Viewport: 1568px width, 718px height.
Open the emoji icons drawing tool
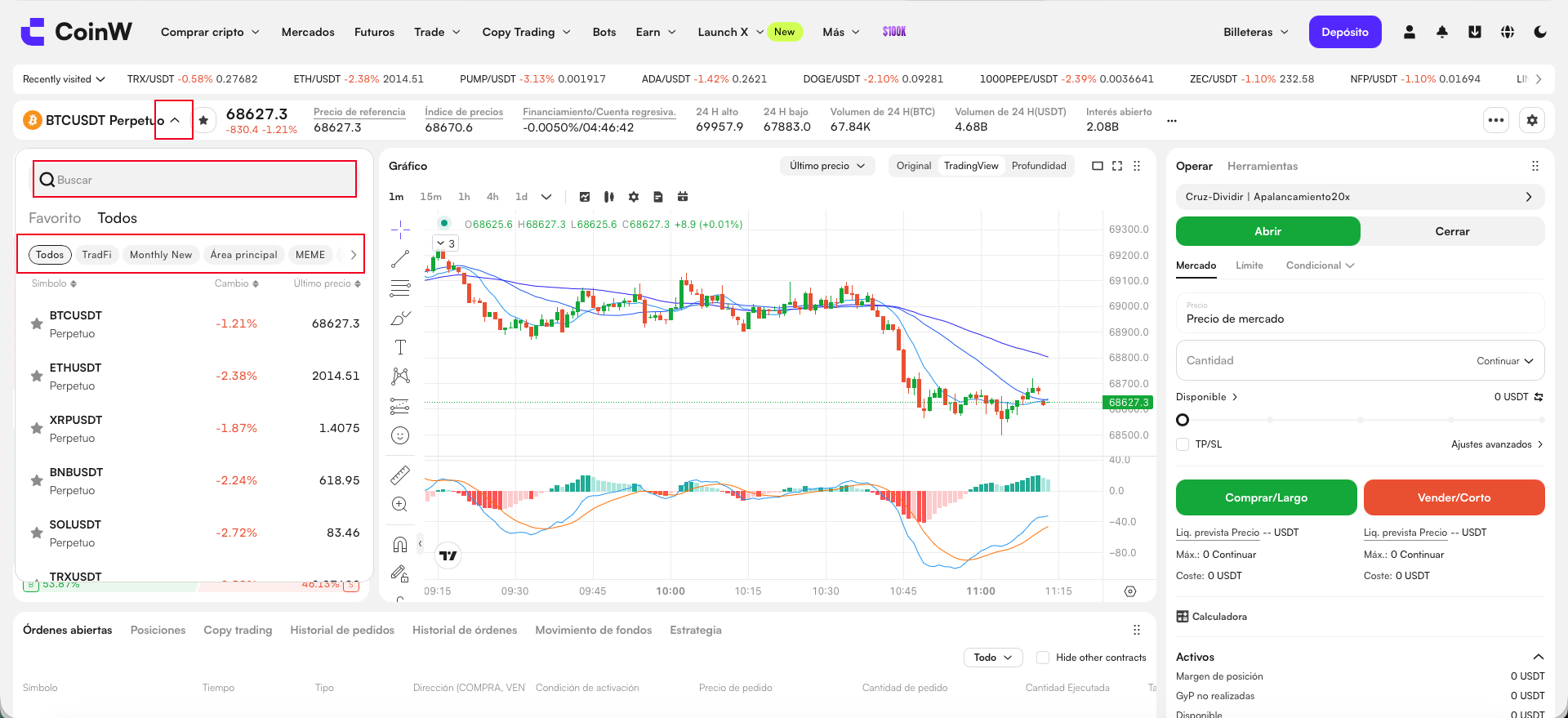click(x=400, y=435)
